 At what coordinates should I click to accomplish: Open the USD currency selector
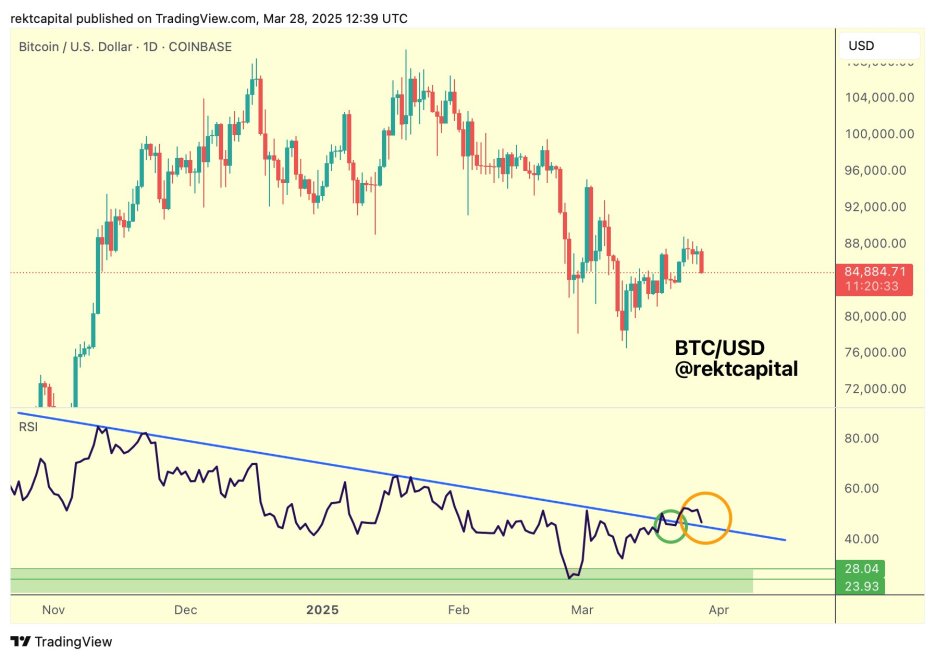click(x=879, y=45)
